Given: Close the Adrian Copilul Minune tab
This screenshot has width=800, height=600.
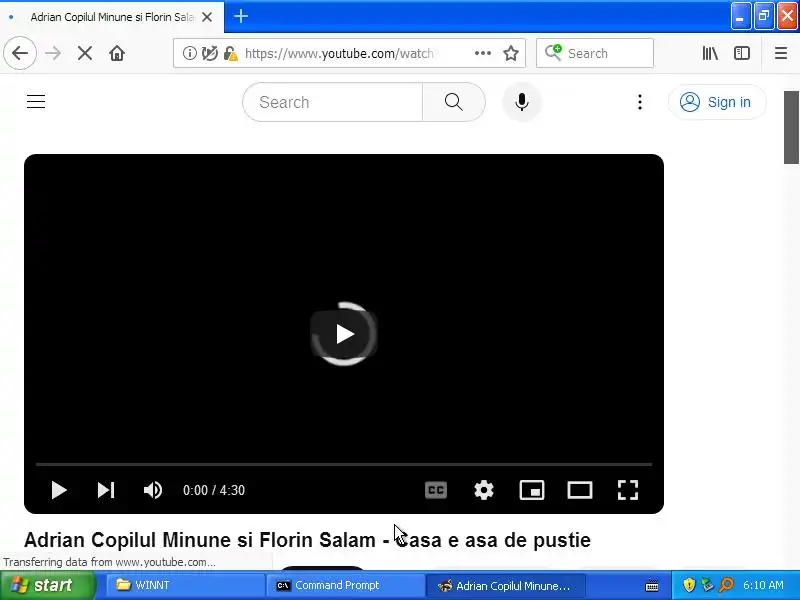Looking at the screenshot, I should pyautogui.click(x=207, y=17).
